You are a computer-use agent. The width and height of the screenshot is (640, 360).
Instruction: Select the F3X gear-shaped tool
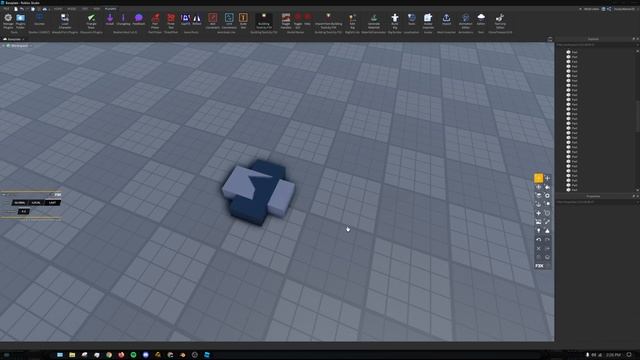[547, 196]
